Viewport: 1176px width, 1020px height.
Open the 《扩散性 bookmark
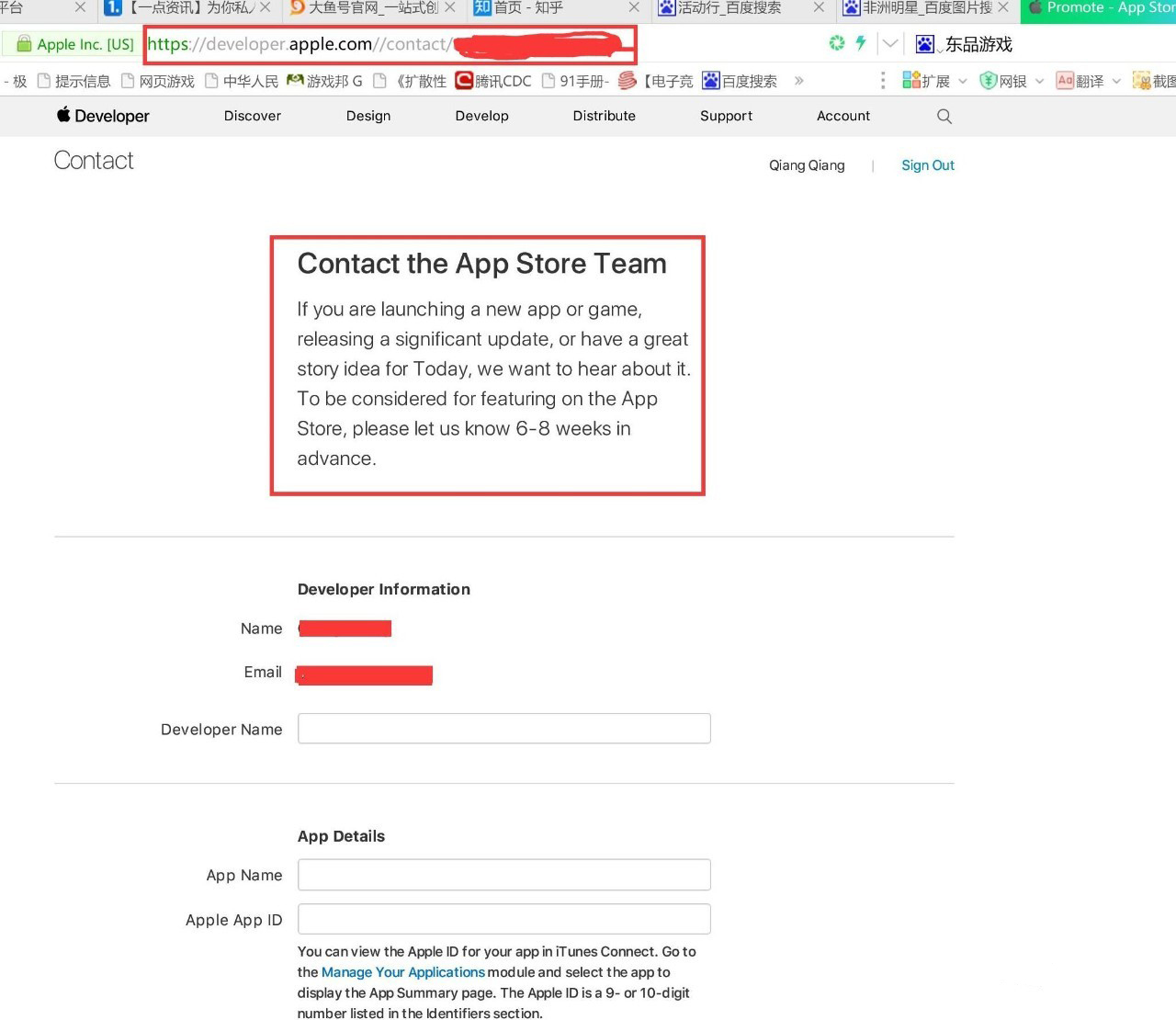410,81
